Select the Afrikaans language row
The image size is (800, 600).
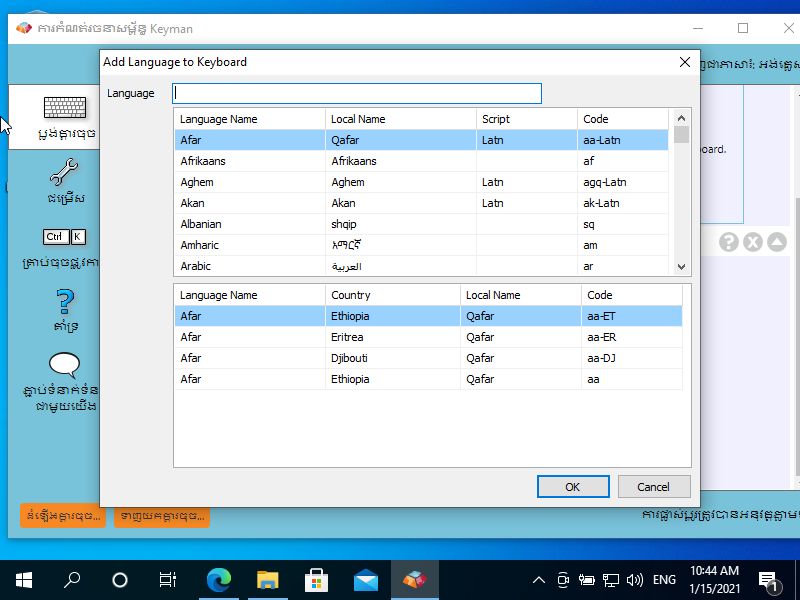coord(421,161)
